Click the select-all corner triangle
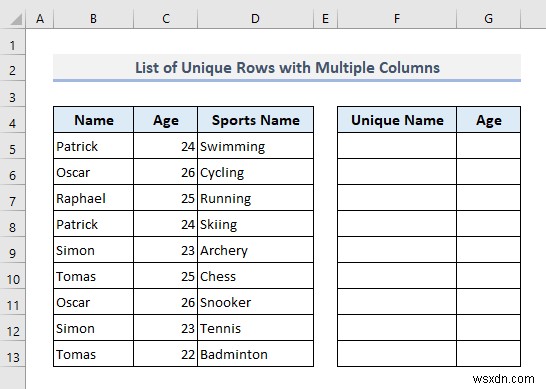This screenshot has width=546, height=389. [16, 19]
